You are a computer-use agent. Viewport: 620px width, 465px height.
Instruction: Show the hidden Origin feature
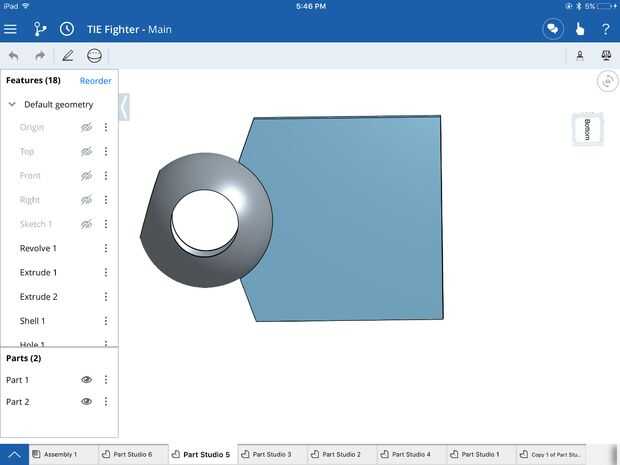pyautogui.click(x=87, y=127)
